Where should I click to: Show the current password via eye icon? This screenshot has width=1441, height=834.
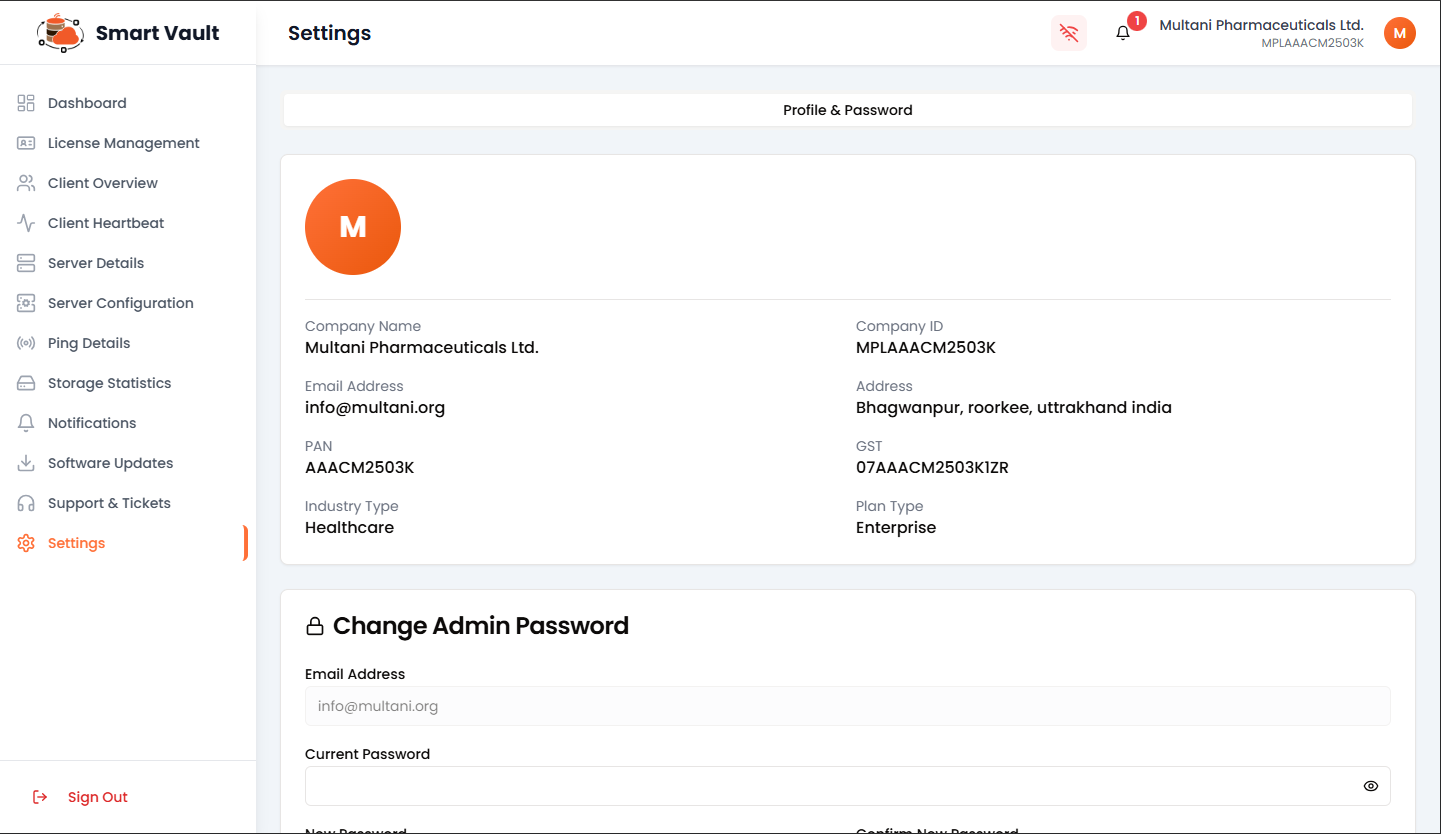point(1370,786)
